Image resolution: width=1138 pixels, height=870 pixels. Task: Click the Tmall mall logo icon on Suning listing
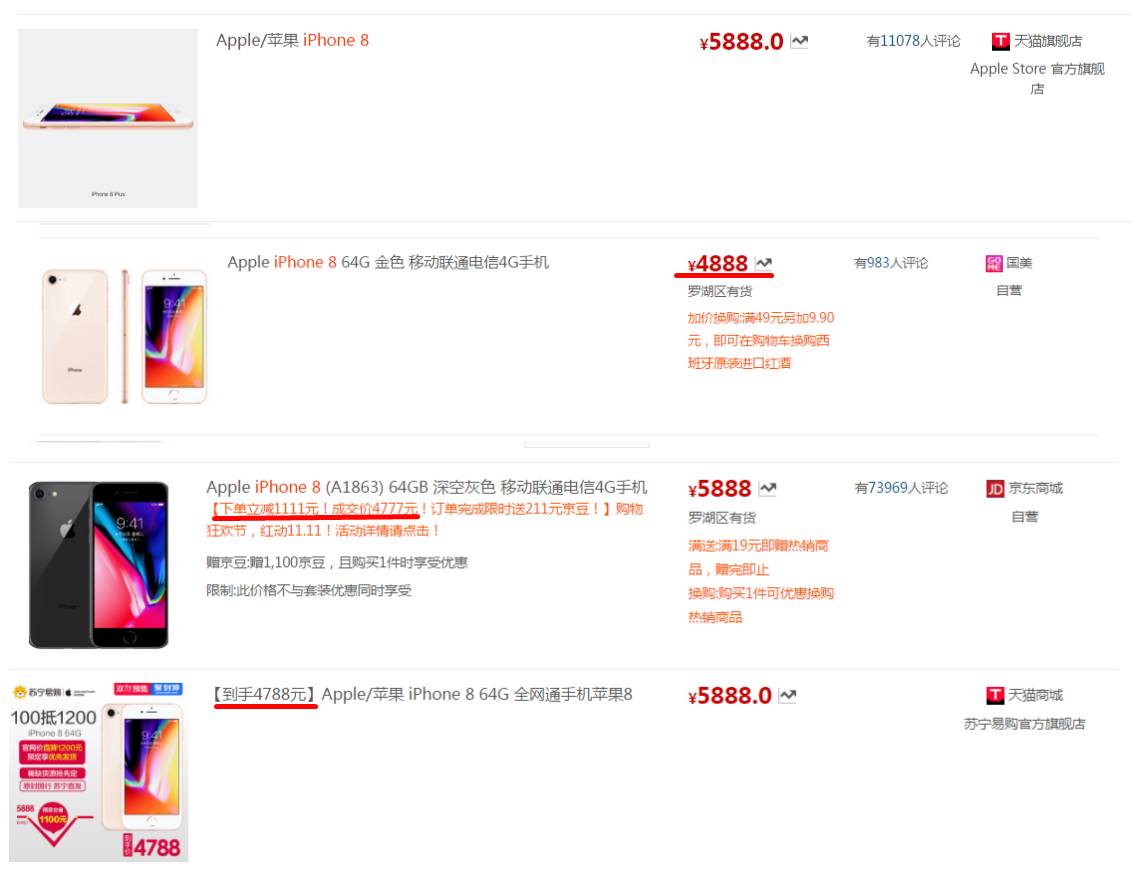tap(995, 696)
